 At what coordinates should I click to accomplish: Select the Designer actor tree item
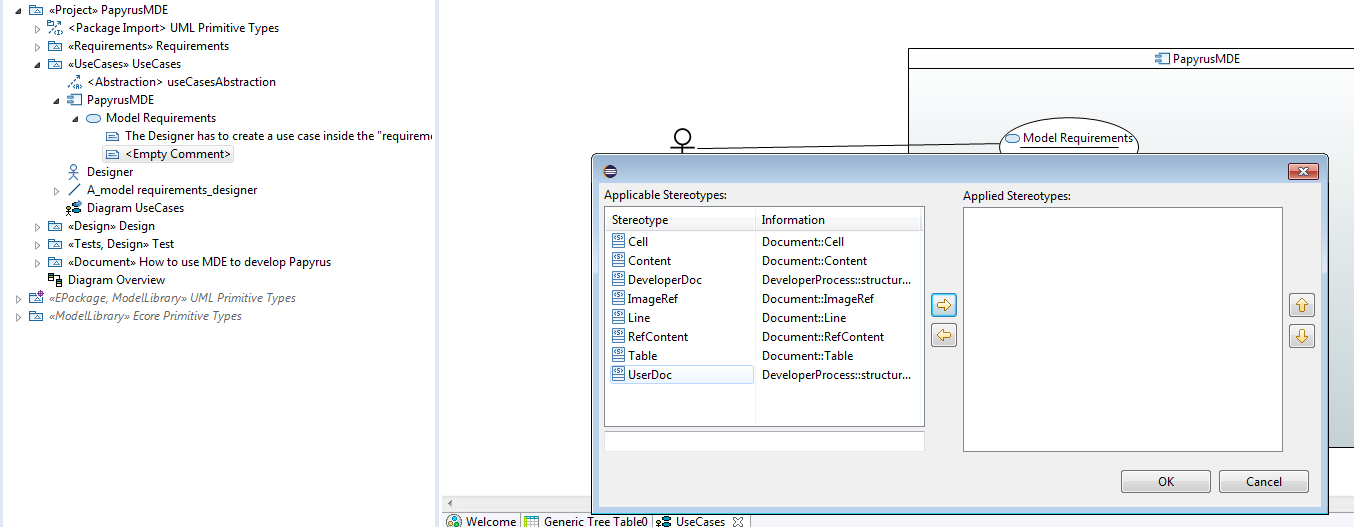pos(109,172)
